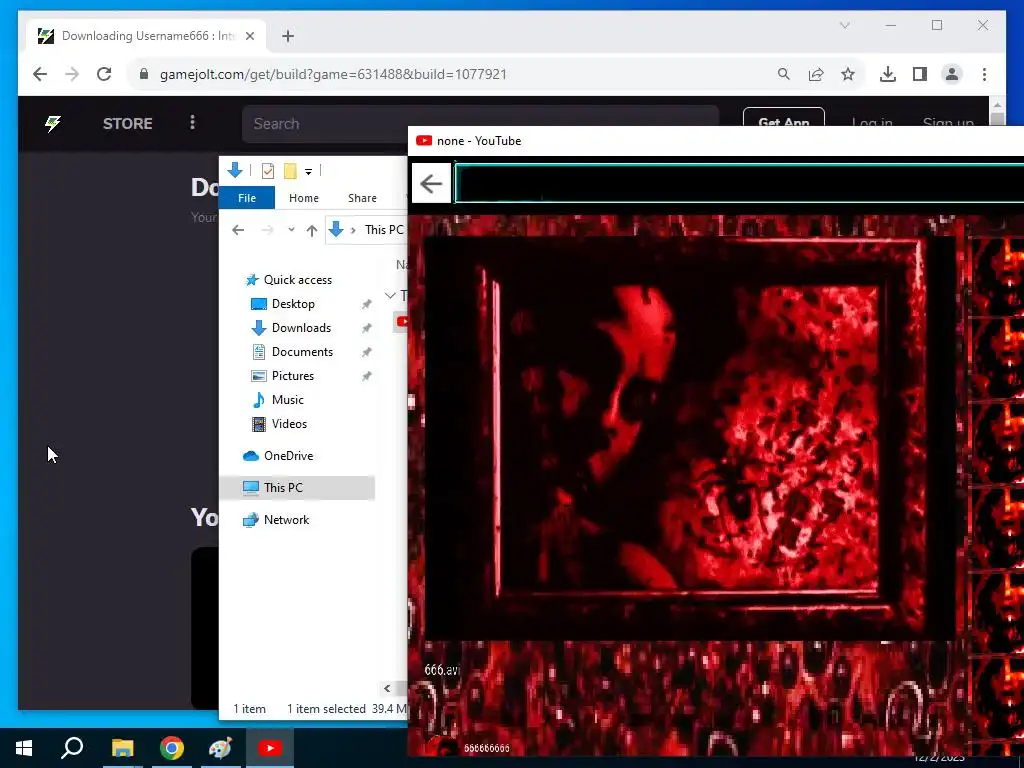Click the black text field in YouTube window
This screenshot has width=1024, height=768.
pyautogui.click(x=739, y=184)
